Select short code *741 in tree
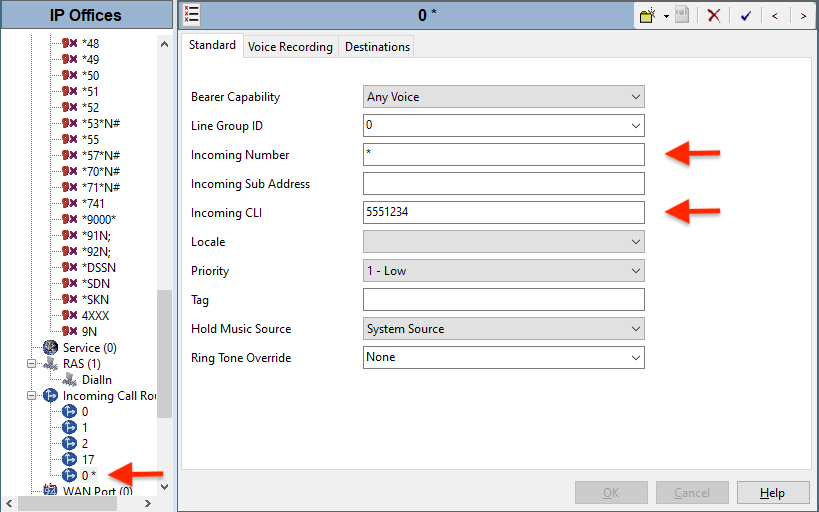The height and width of the screenshot is (512, 819). pyautogui.click(x=93, y=203)
